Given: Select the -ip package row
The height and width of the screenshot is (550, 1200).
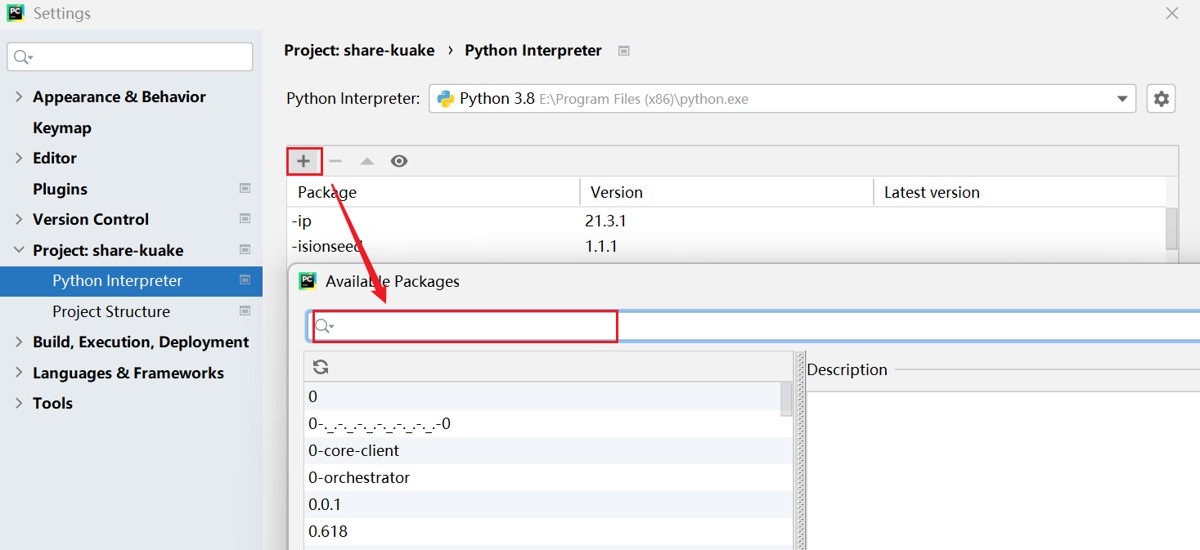Looking at the screenshot, I should point(726,220).
